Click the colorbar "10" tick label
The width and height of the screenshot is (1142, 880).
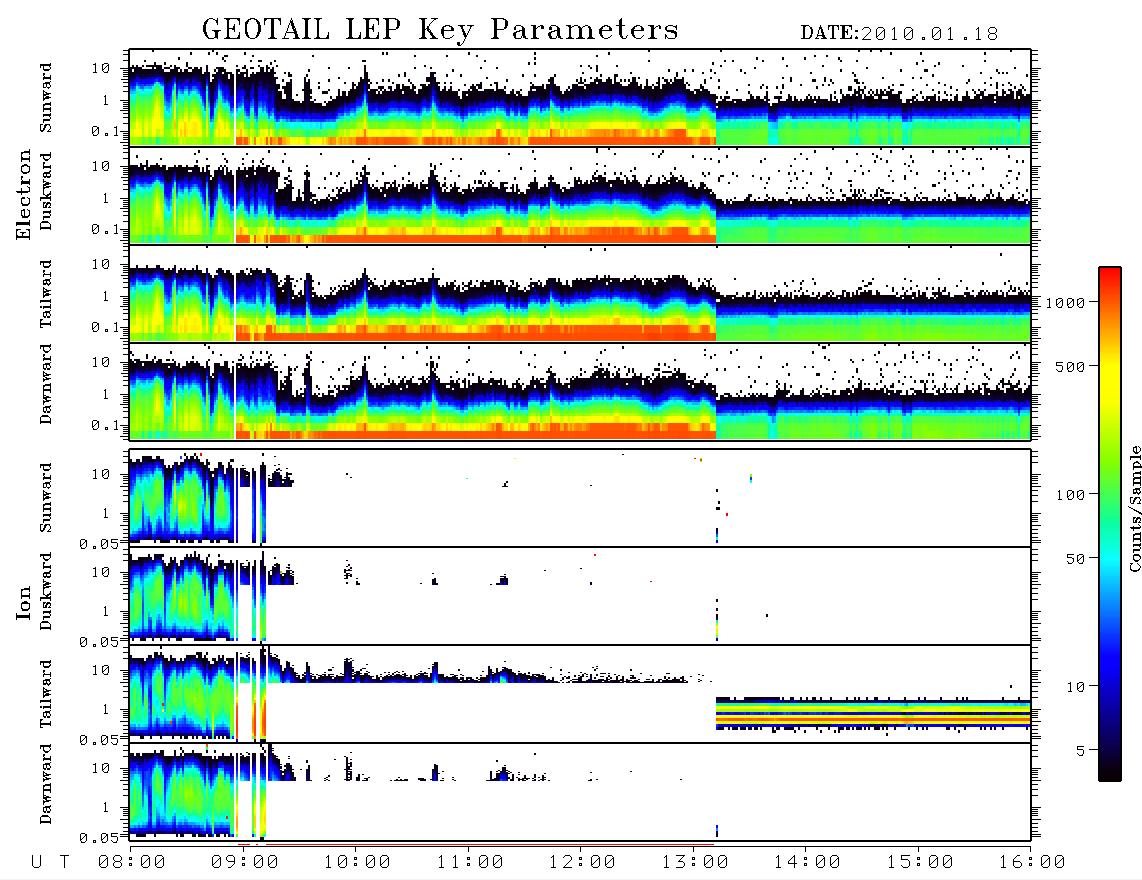click(1076, 687)
